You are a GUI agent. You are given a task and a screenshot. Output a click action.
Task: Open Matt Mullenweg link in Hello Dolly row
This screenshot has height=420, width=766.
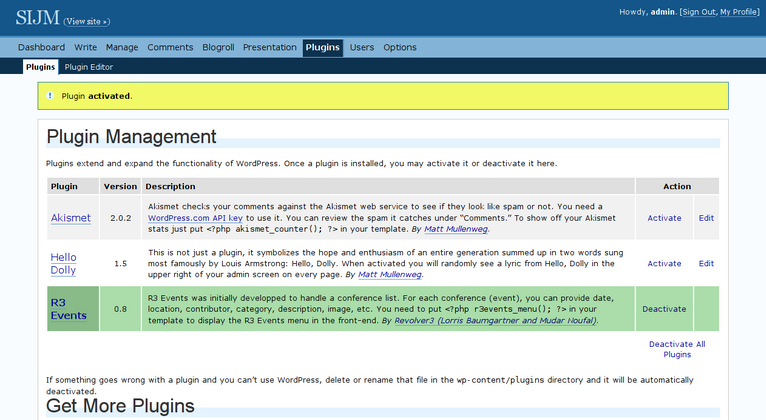[x=390, y=274]
